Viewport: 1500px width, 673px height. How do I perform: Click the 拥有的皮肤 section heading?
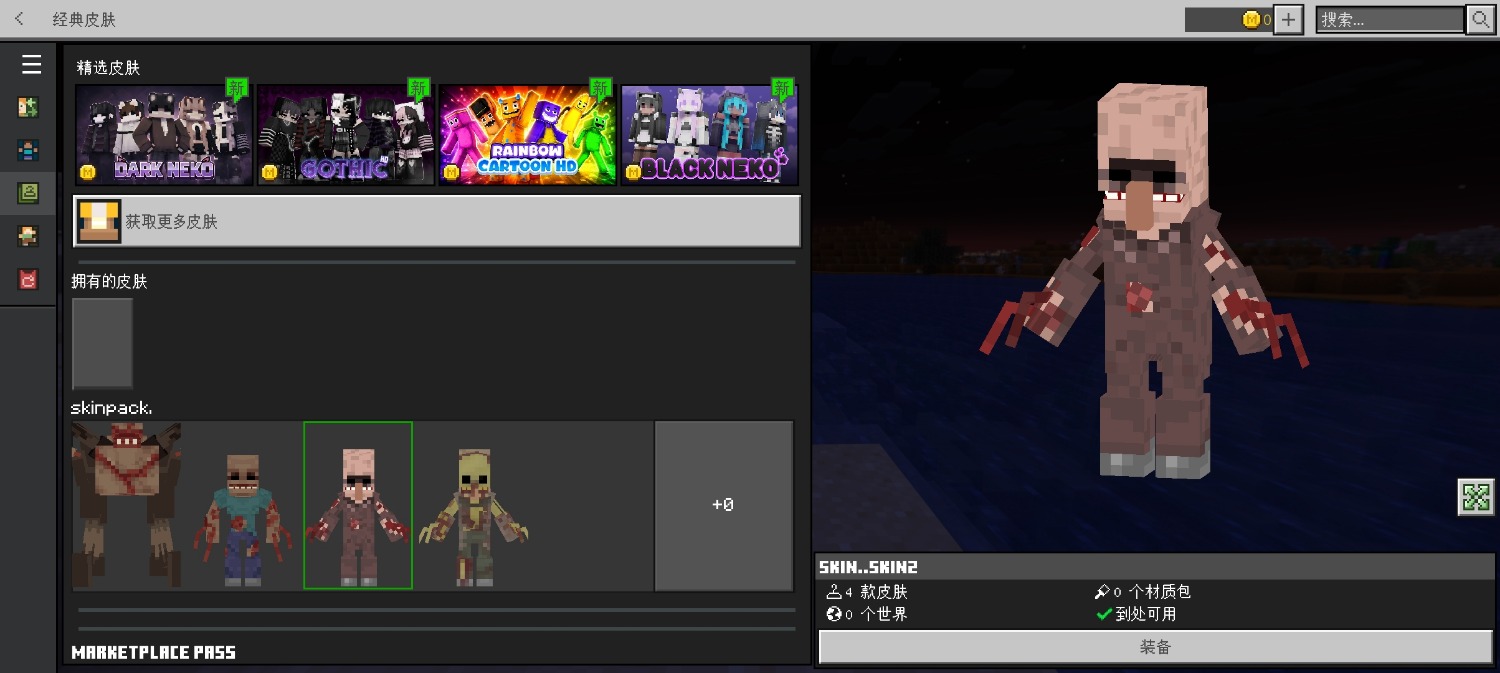[109, 282]
